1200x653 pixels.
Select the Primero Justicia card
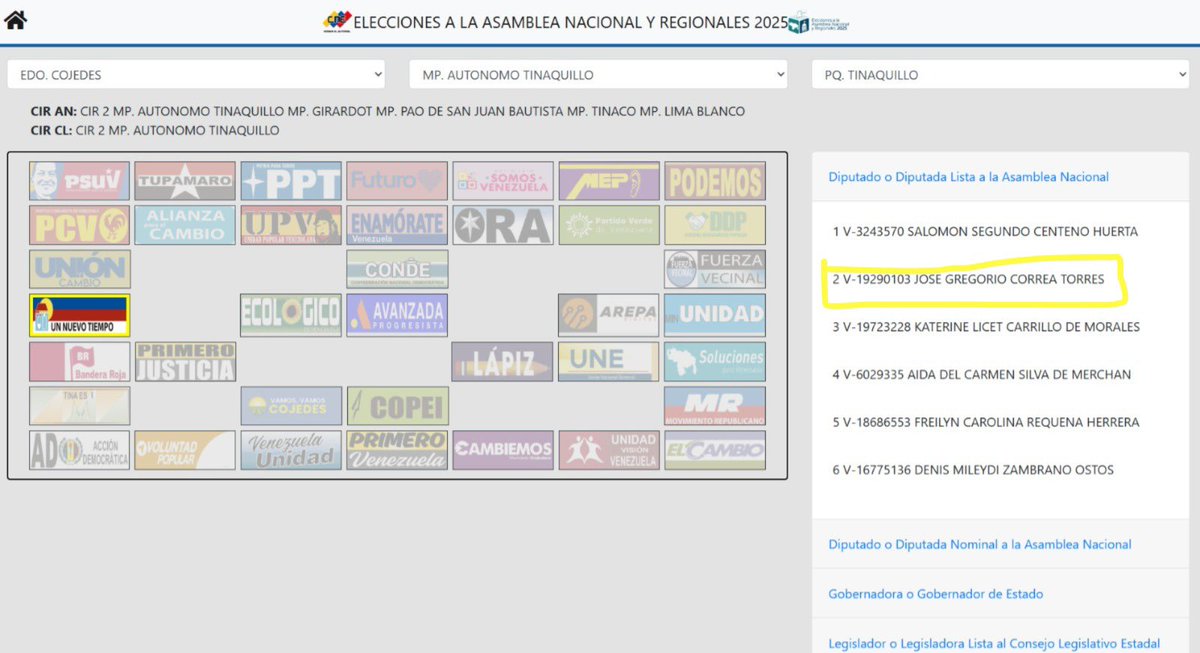[x=185, y=361]
